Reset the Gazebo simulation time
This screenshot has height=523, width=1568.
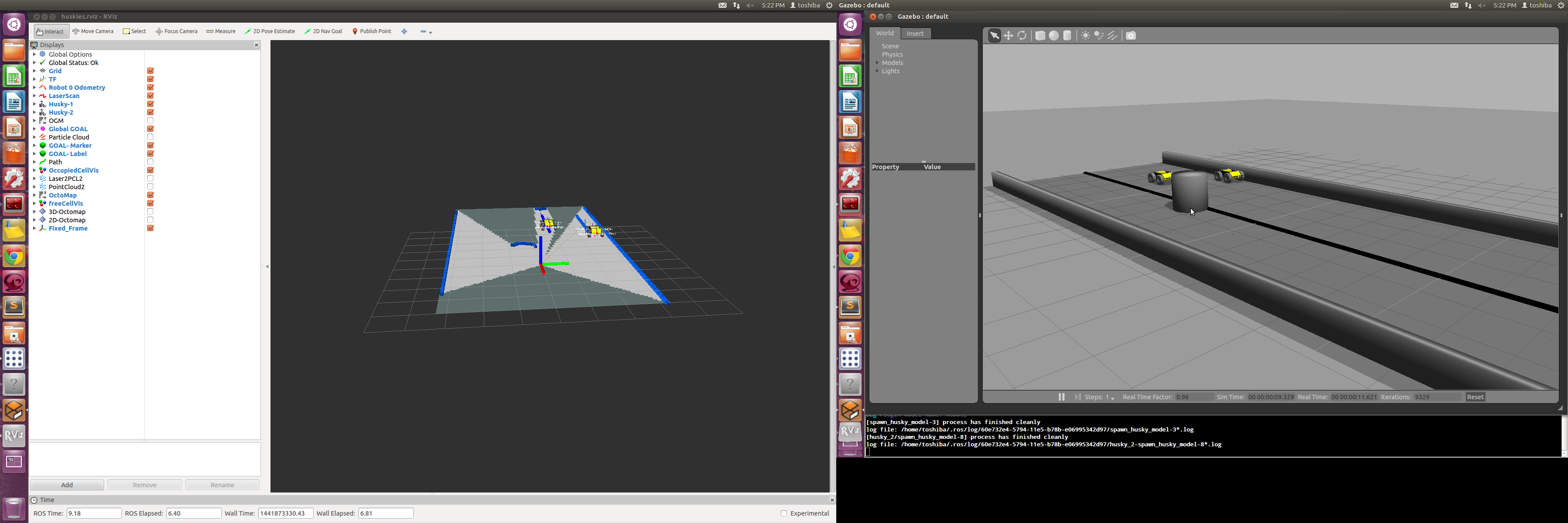pyautogui.click(x=1476, y=397)
